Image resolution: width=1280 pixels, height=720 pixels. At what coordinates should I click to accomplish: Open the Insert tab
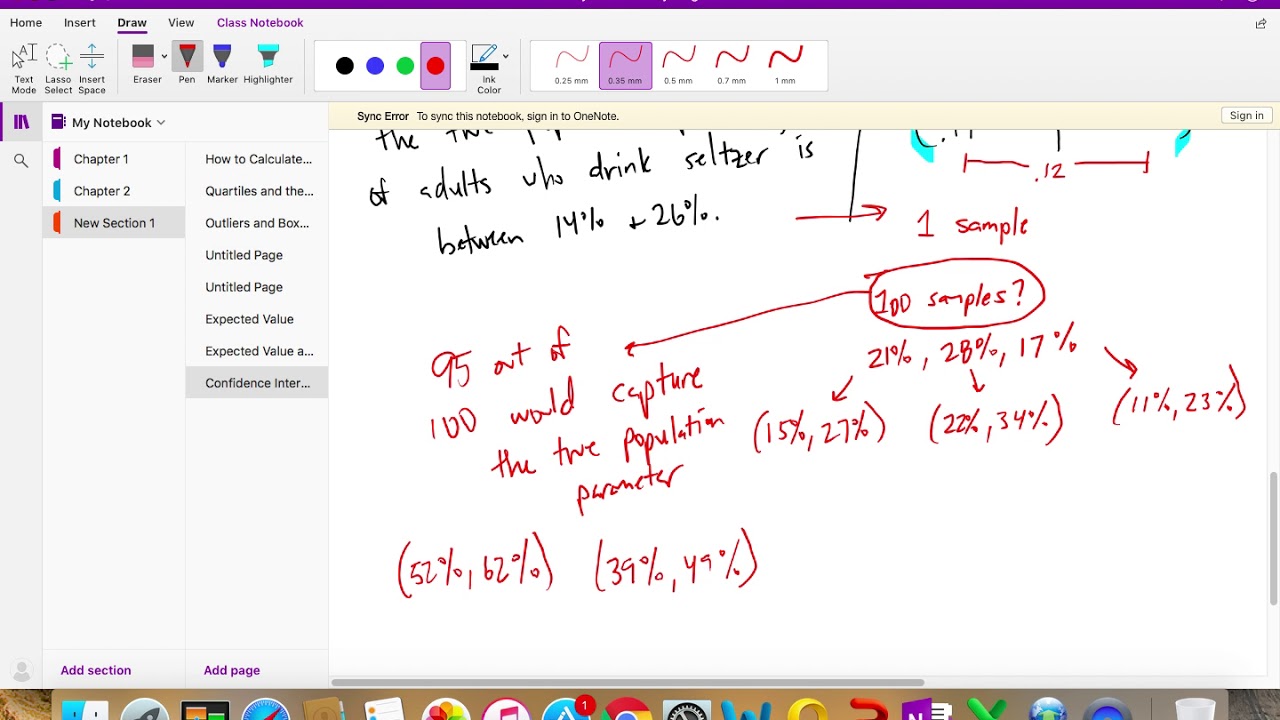coord(80,22)
